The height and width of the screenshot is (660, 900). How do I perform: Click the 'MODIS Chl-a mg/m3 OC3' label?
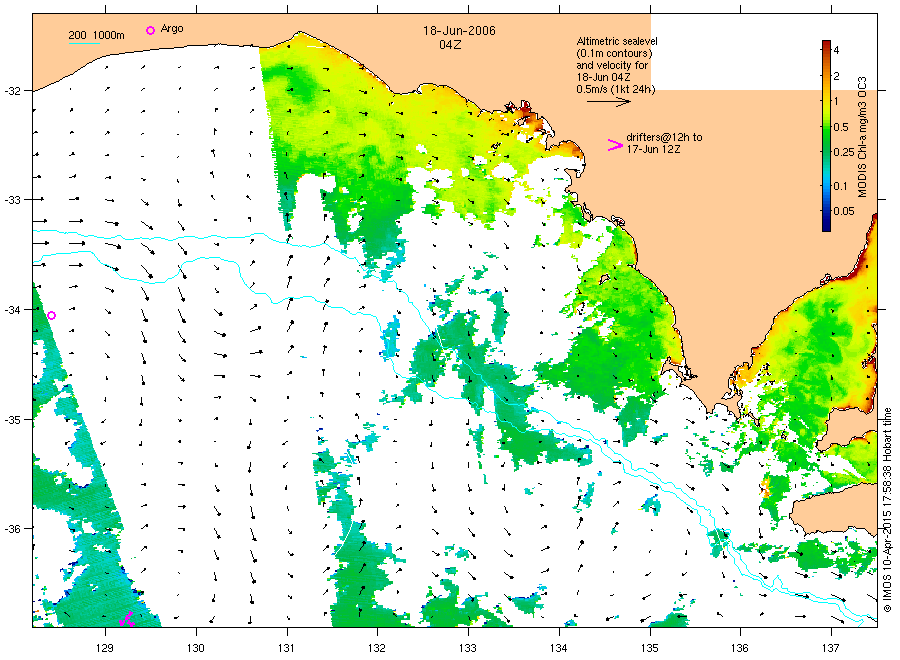point(863,137)
